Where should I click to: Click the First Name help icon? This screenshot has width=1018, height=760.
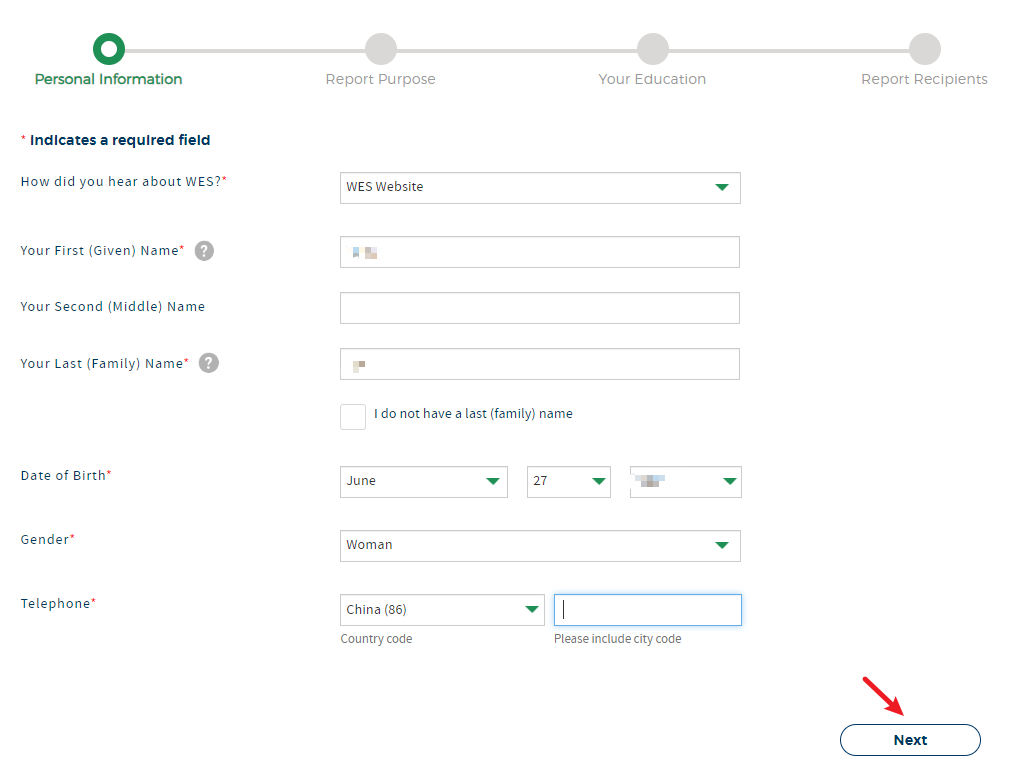pos(204,251)
